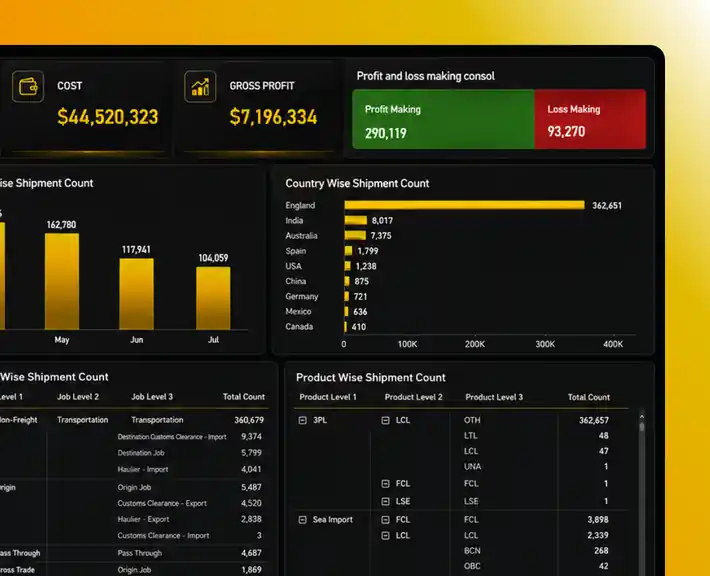The image size is (710, 576).
Task: Click the gross profit value $7,196,334
Action: pyautogui.click(x=273, y=117)
